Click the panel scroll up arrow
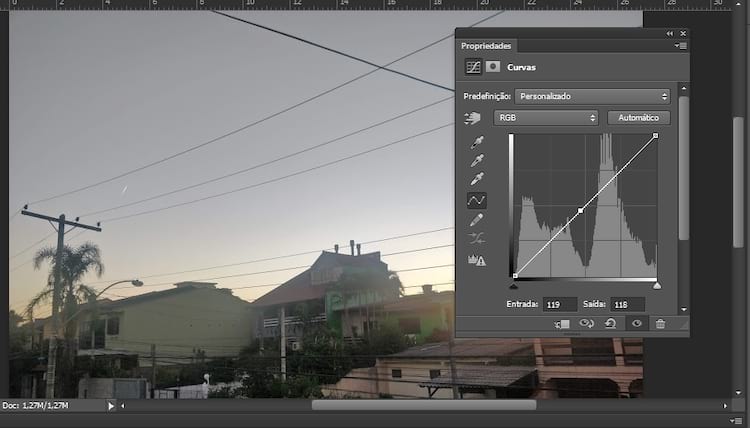750x428 pixels. click(684, 88)
